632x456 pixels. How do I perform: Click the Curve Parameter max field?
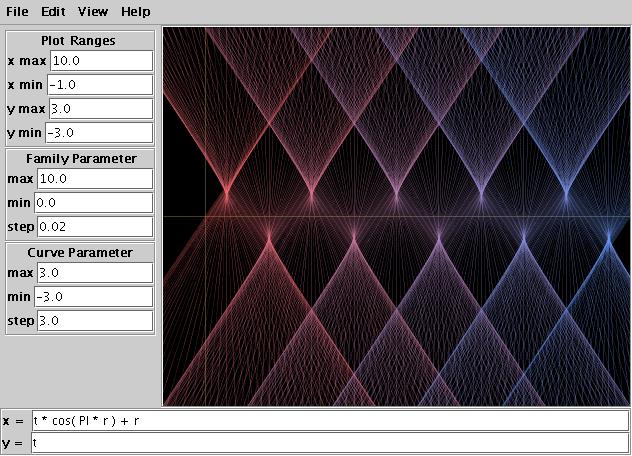93,273
